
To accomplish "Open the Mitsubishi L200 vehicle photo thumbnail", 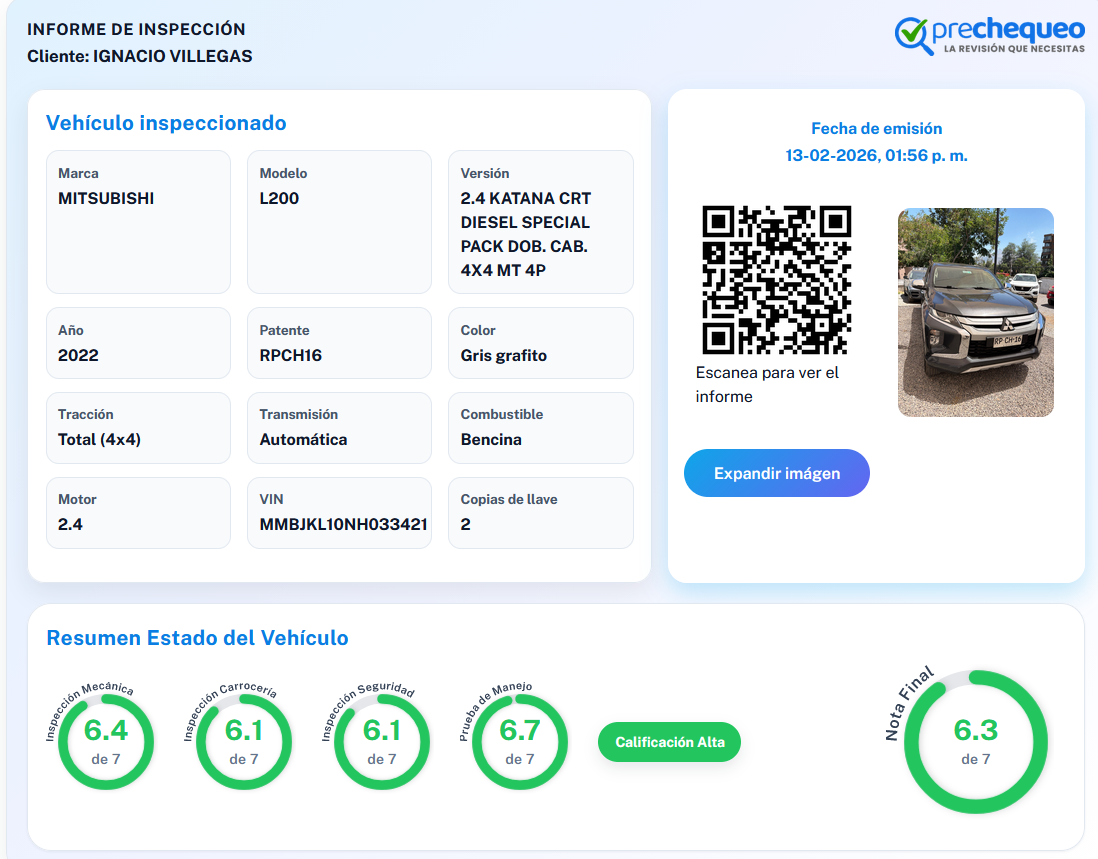I will pyautogui.click(x=975, y=312).
